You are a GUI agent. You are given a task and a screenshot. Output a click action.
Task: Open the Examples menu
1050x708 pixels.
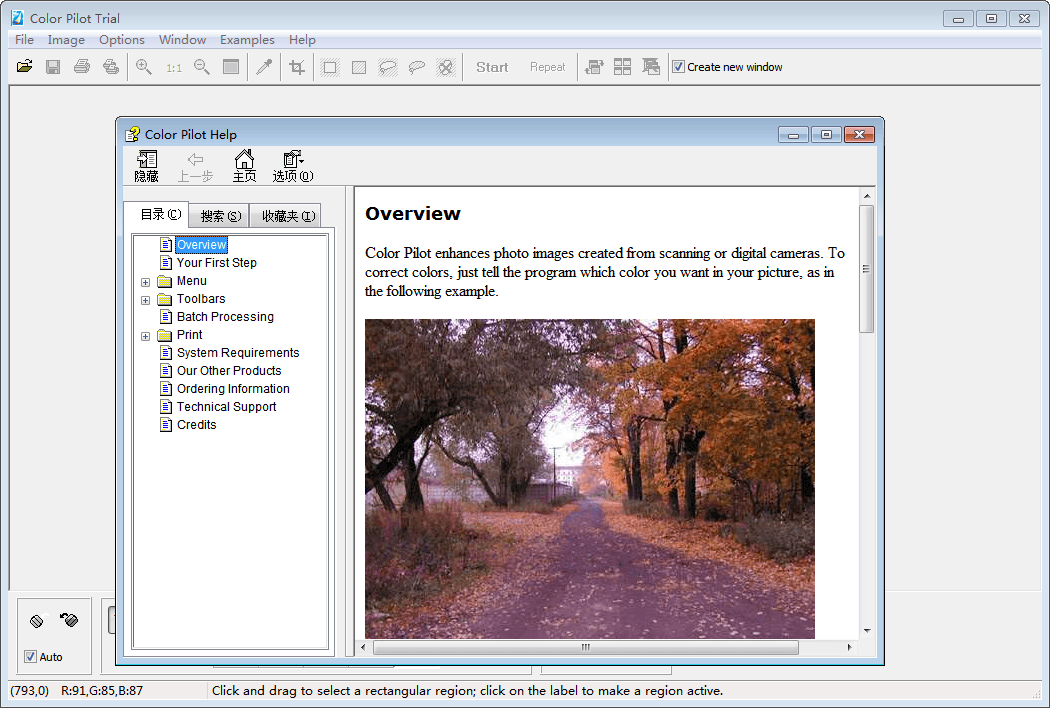(x=247, y=40)
